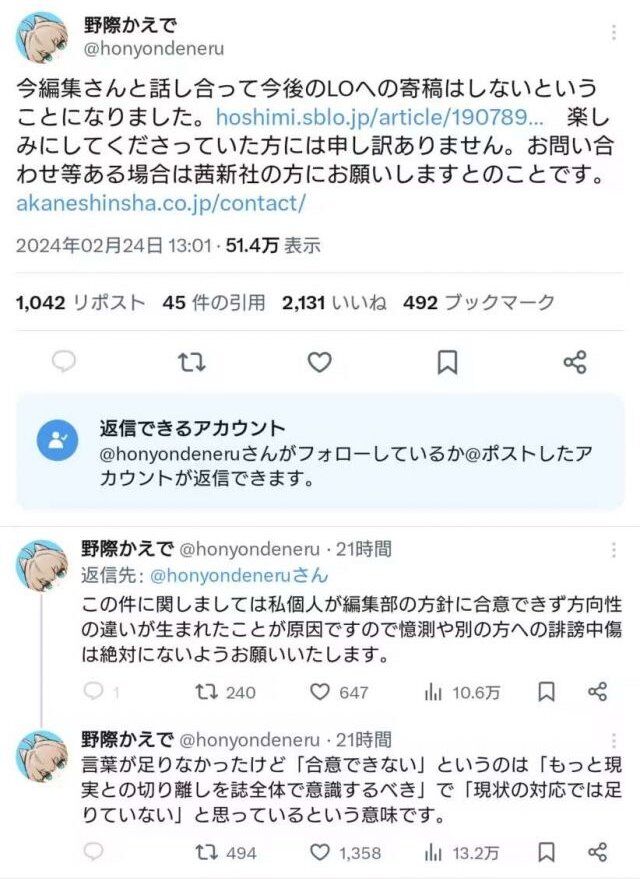Repost the first reply showing 240 reposts
The width and height of the screenshot is (640, 879).
tap(225, 692)
